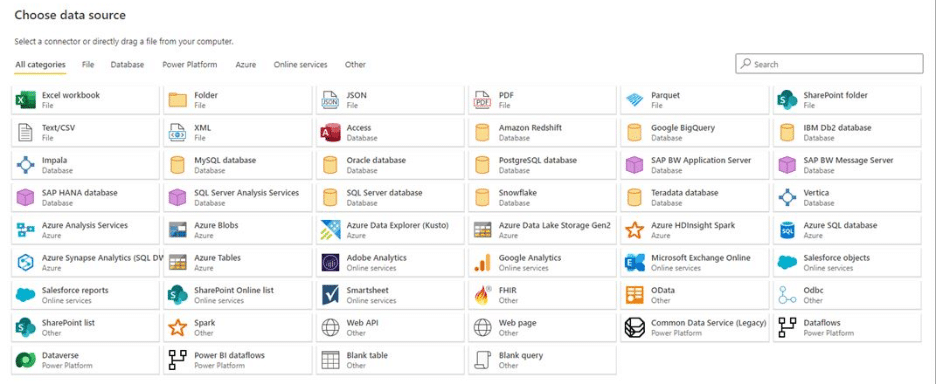
Task: Select the OData icon
Action: (x=634, y=295)
